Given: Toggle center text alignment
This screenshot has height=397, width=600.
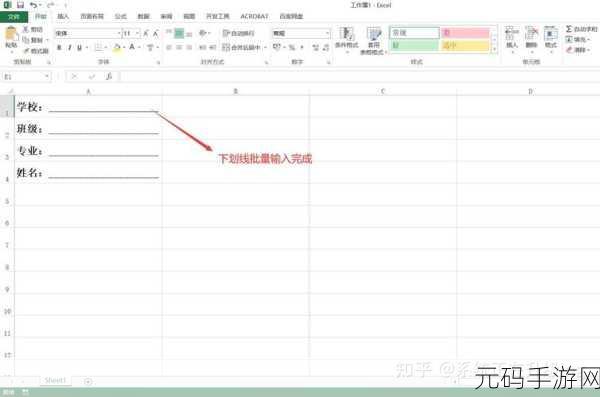Looking at the screenshot, I should pos(179,47).
